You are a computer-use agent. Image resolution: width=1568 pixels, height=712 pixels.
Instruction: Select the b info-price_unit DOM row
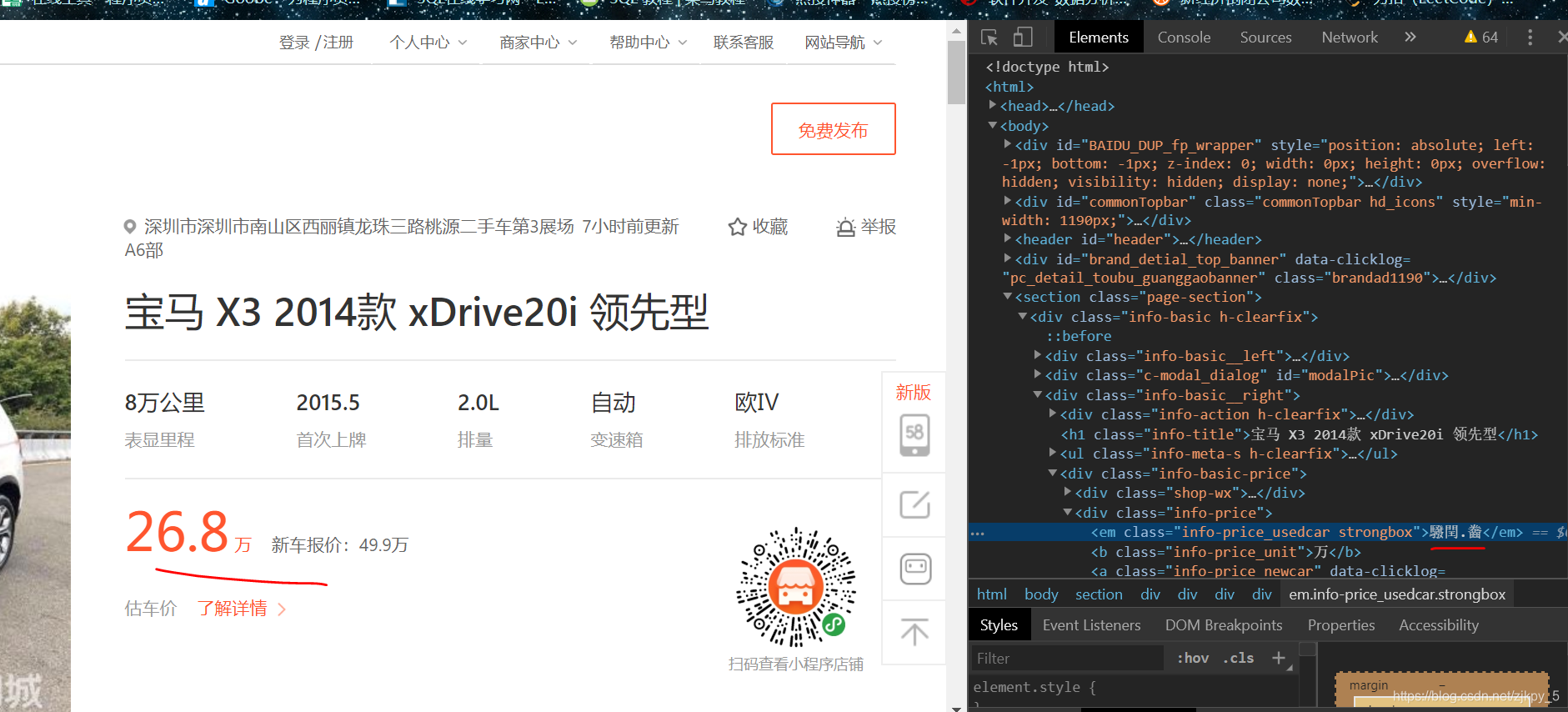[x=1225, y=552]
